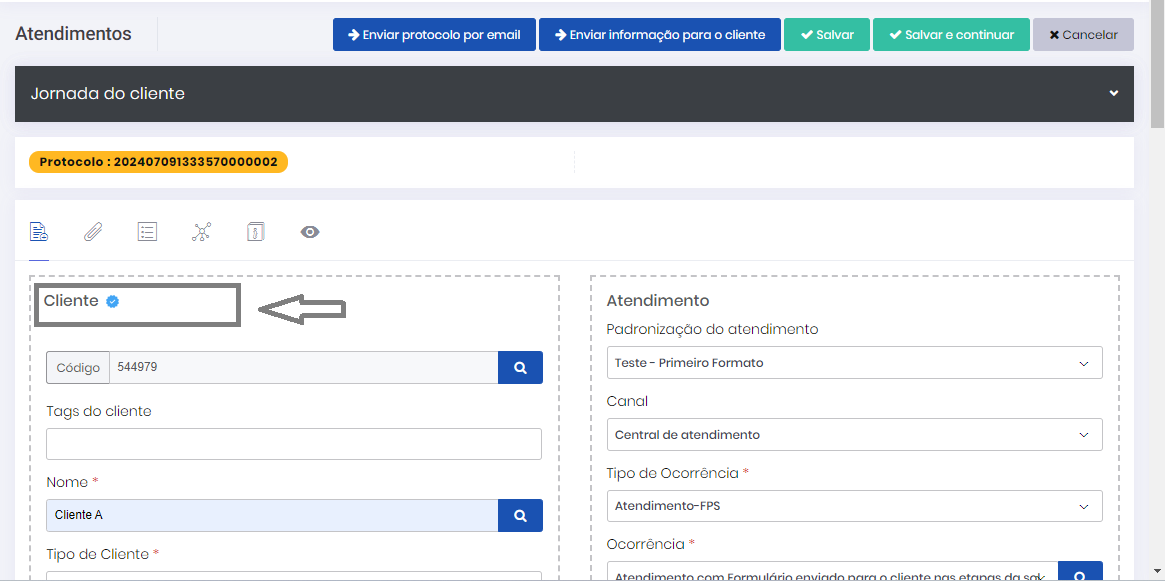Open the Tipo de Ocorrência dropdown
The height and width of the screenshot is (581, 1165).
(854, 506)
